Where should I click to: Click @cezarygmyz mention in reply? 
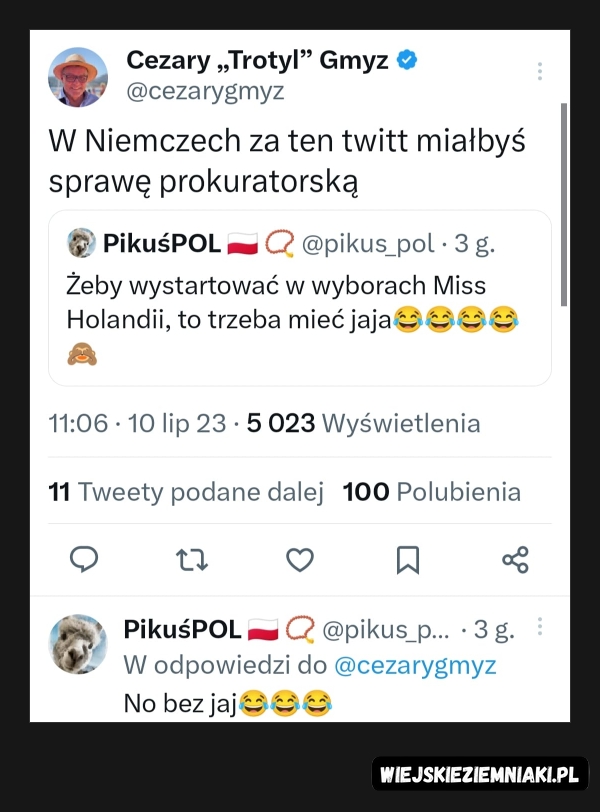point(415,665)
